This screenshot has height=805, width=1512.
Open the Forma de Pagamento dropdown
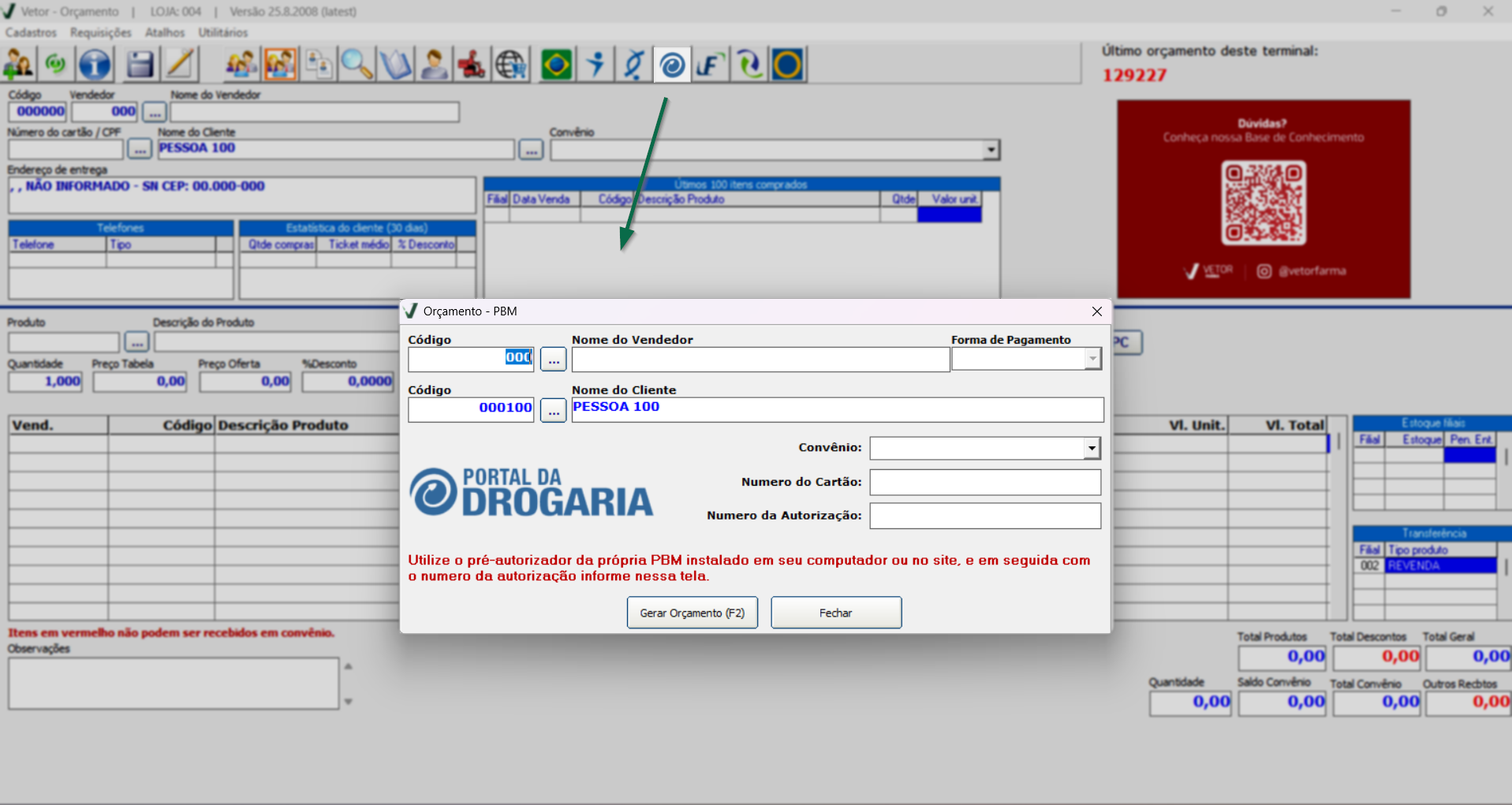(1092, 360)
